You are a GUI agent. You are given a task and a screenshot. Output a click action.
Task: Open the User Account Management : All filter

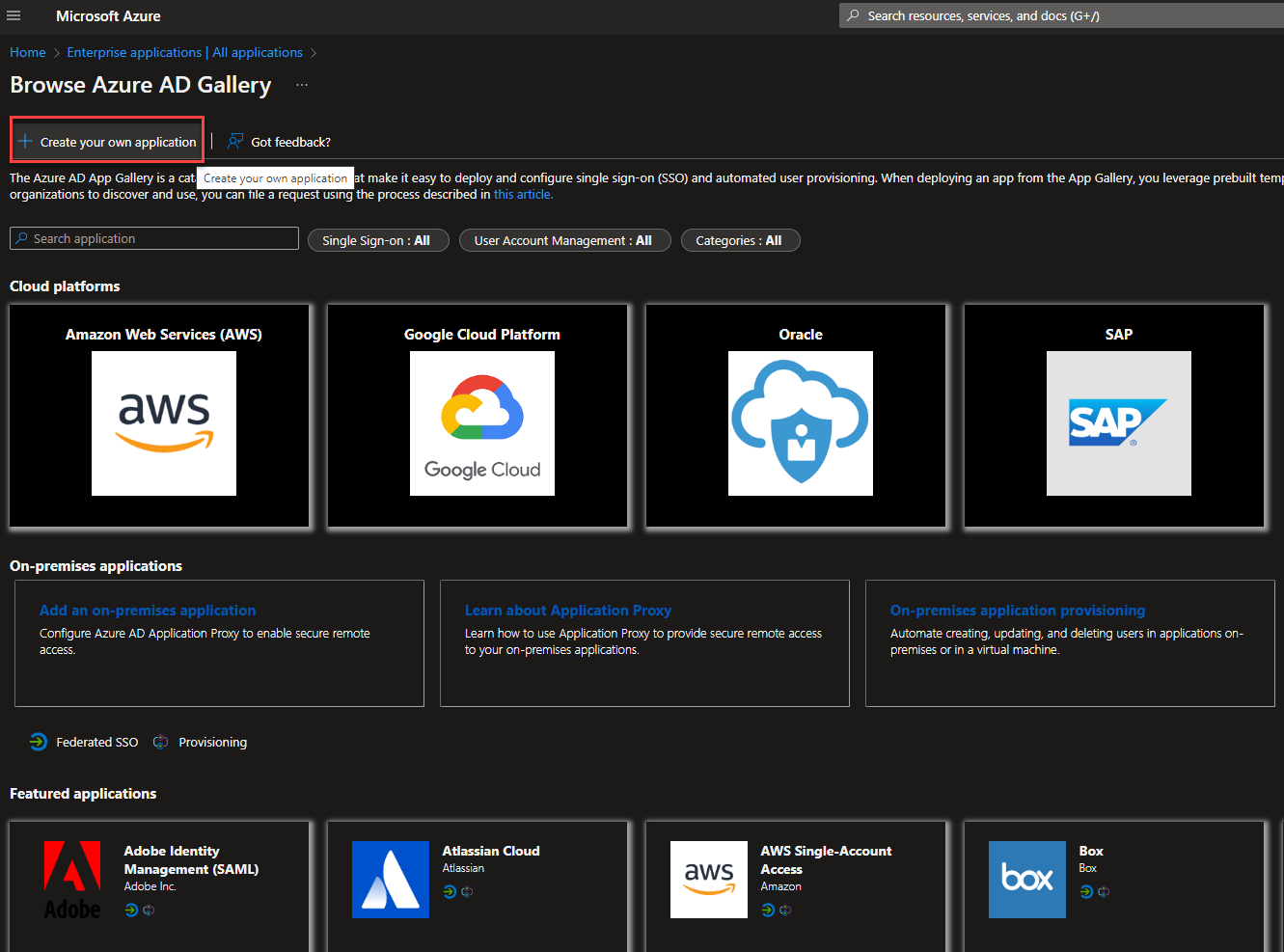point(563,240)
